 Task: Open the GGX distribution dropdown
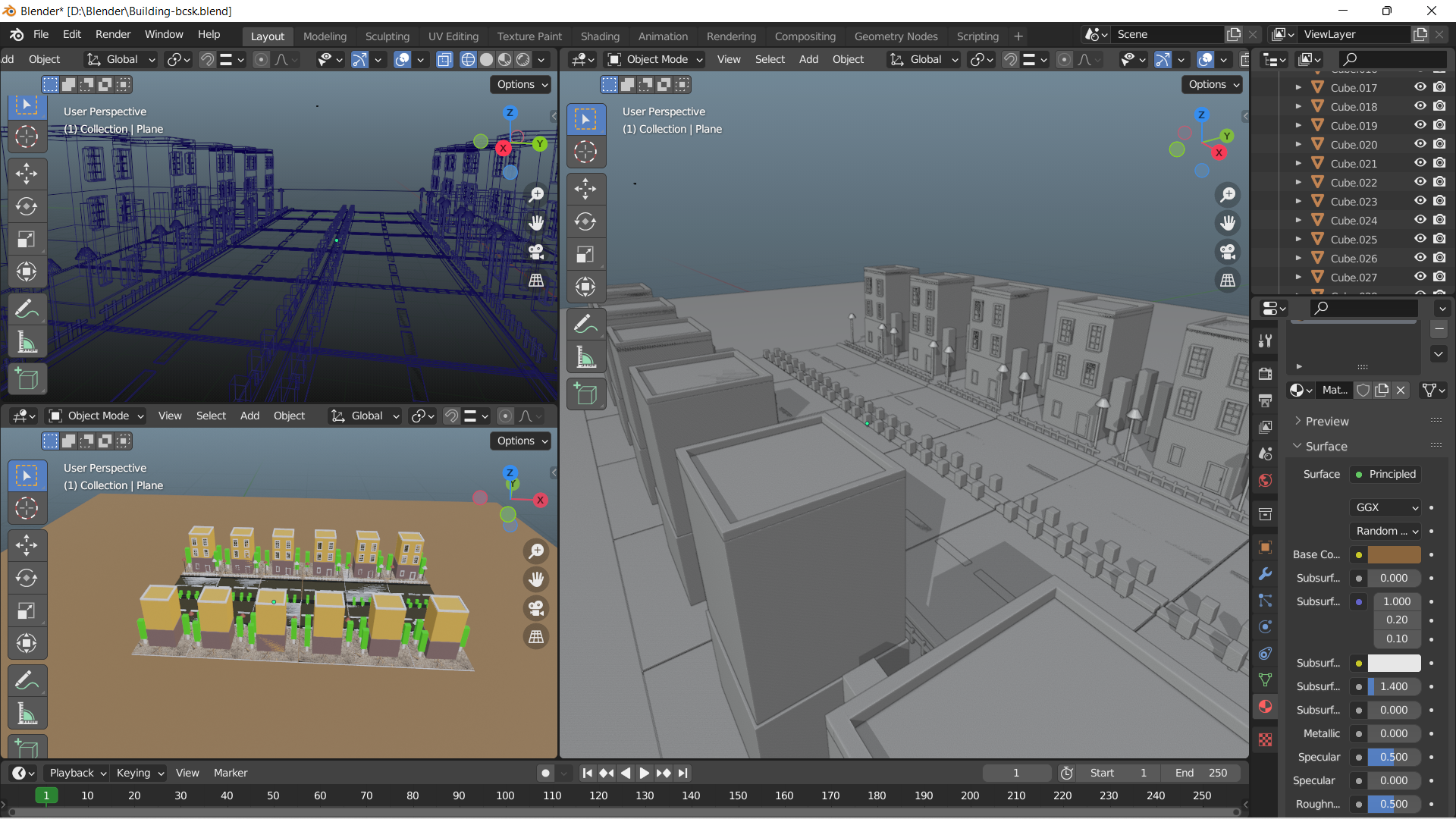point(1386,507)
